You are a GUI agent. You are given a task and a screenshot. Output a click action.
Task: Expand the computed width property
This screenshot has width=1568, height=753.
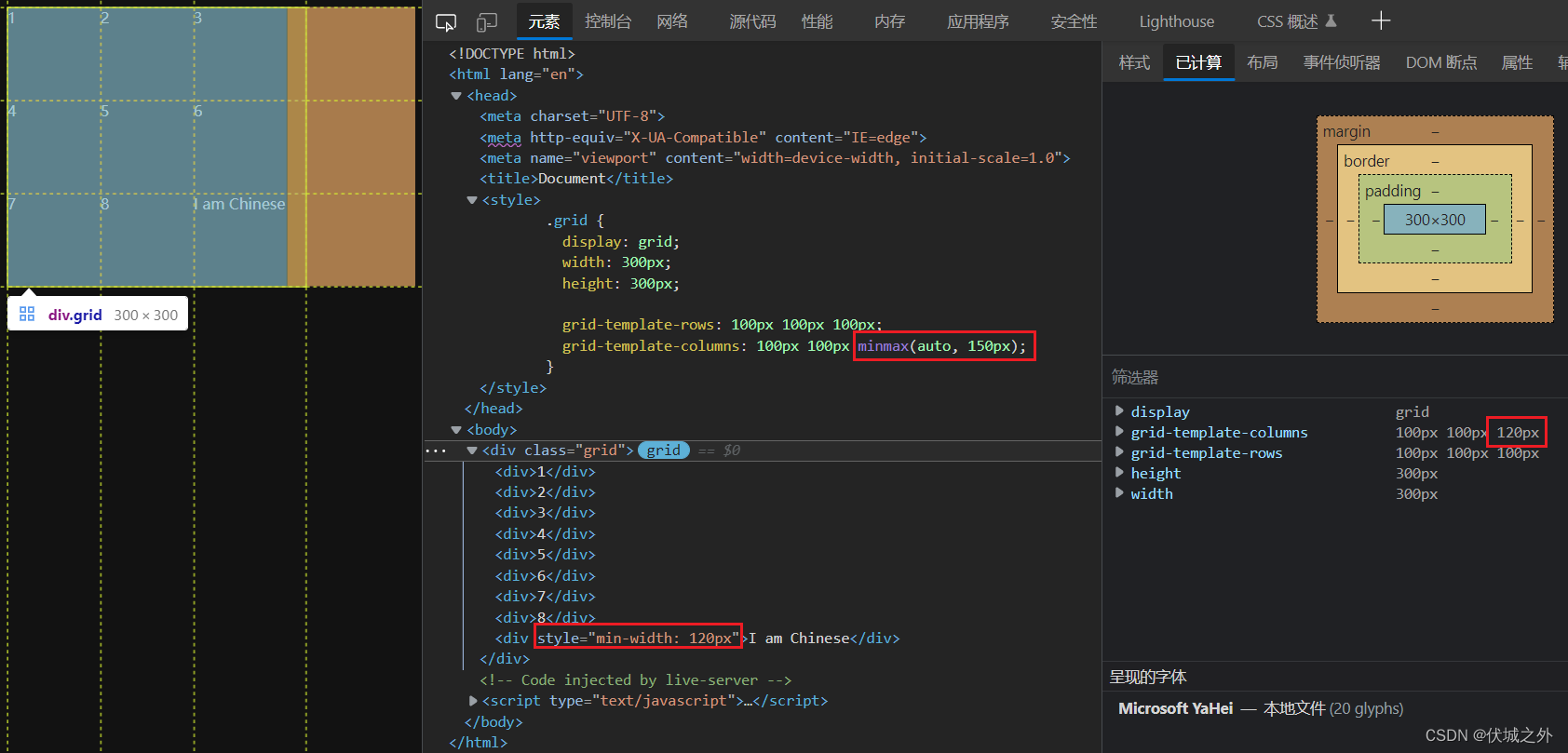[x=1119, y=492]
